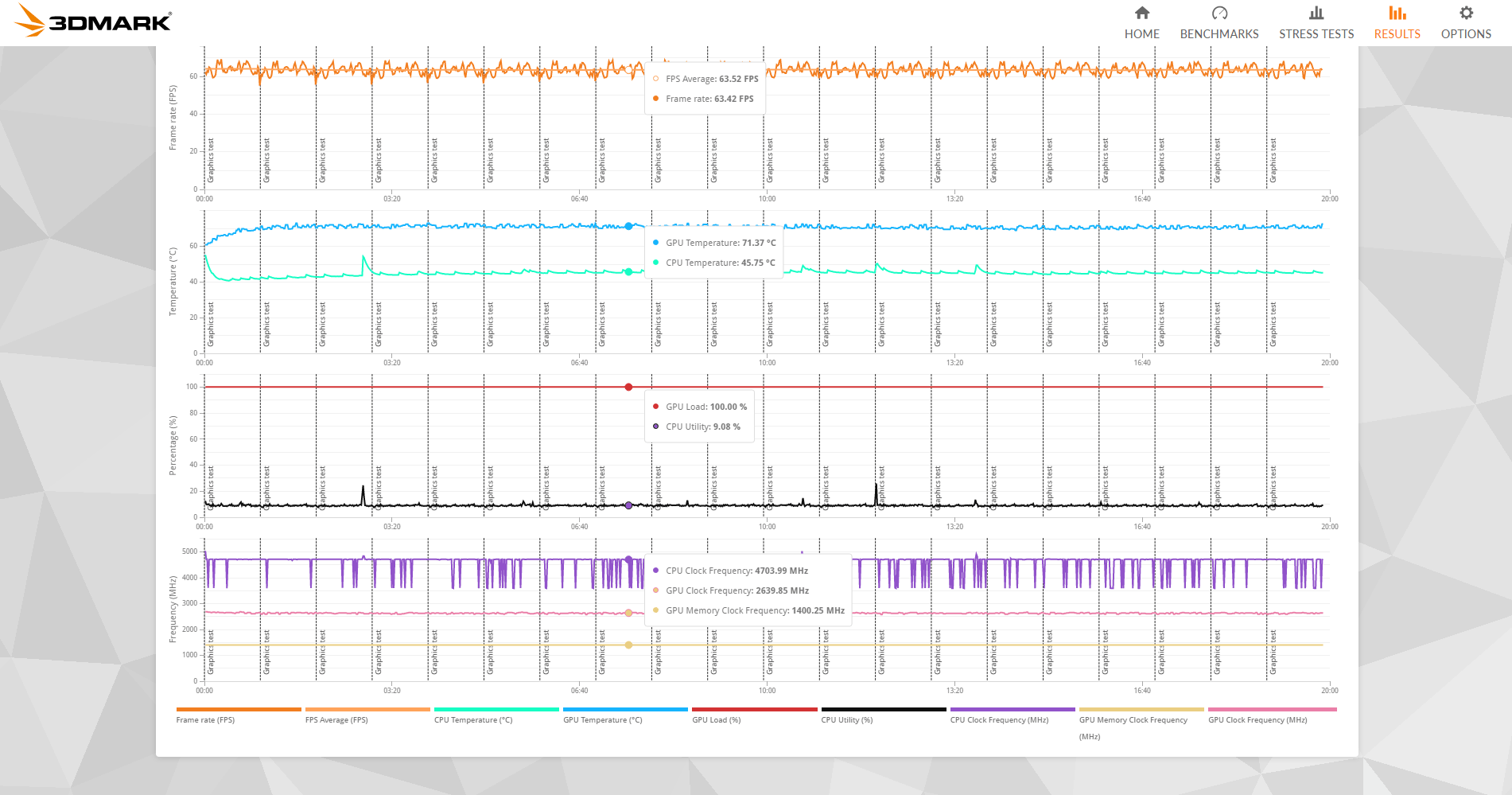The width and height of the screenshot is (1512, 795).
Task: Open the Stress Tests bar-chart icon
Action: click(x=1316, y=13)
